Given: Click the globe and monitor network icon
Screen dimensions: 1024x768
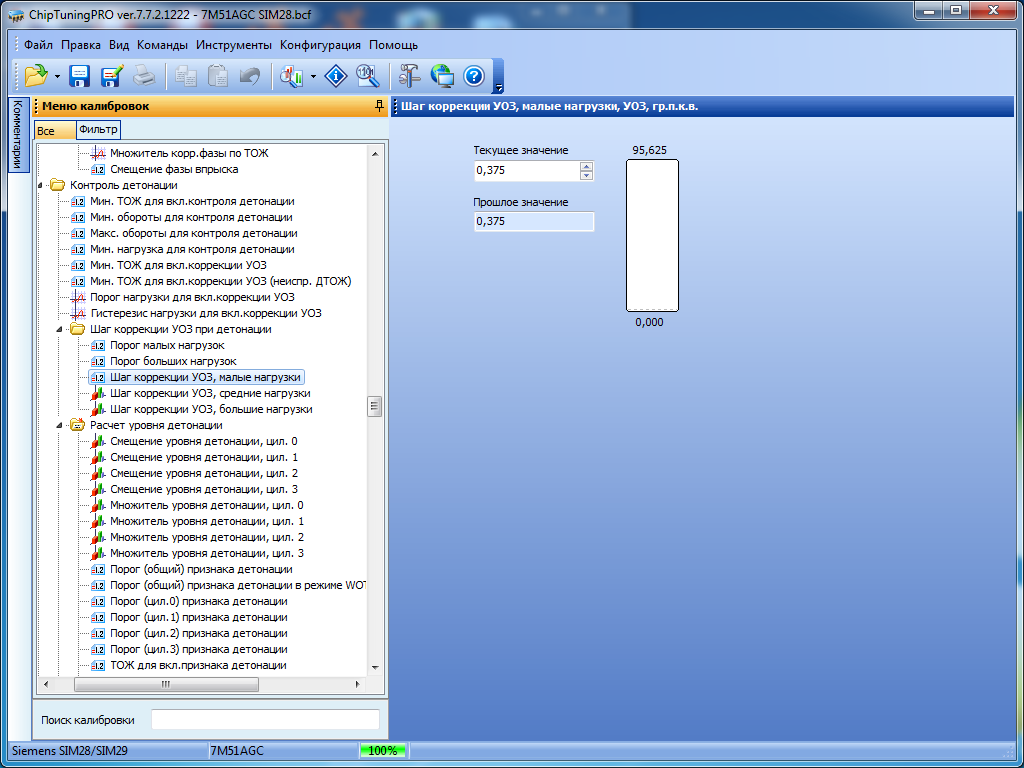Looking at the screenshot, I should pos(442,76).
